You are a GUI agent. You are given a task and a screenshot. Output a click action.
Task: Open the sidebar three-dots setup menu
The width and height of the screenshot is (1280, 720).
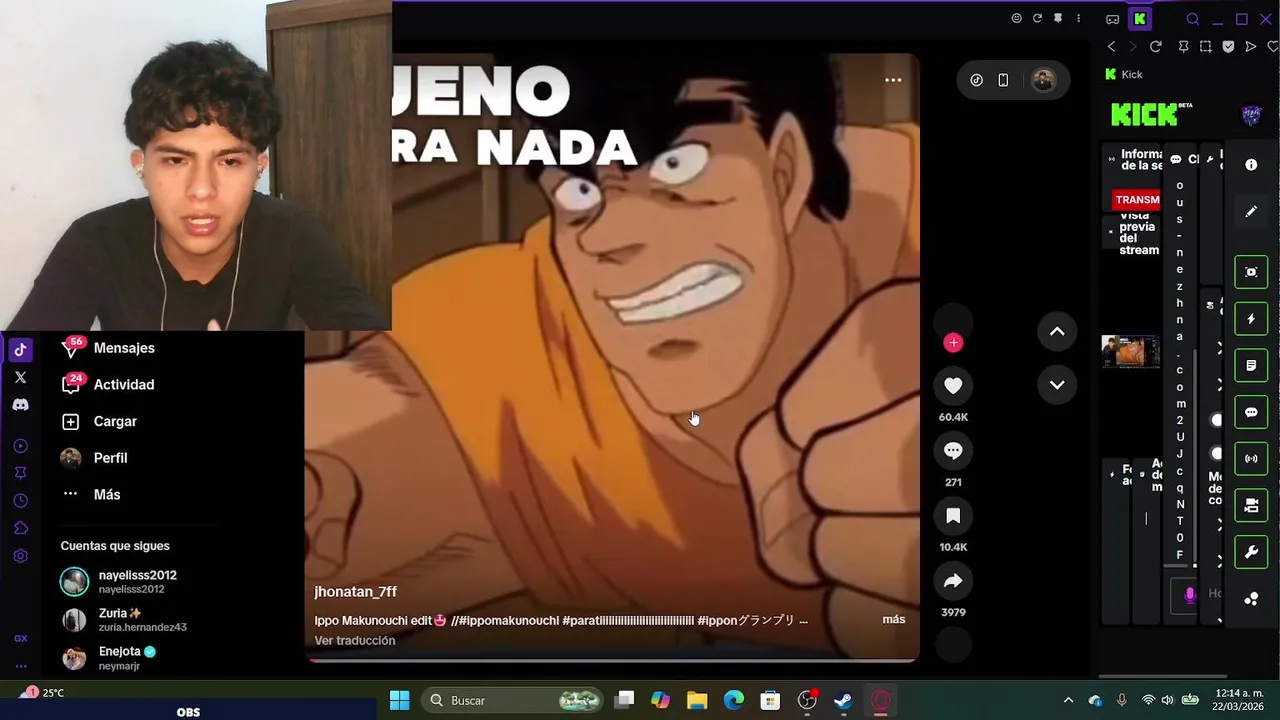pyautogui.click(x=20, y=666)
